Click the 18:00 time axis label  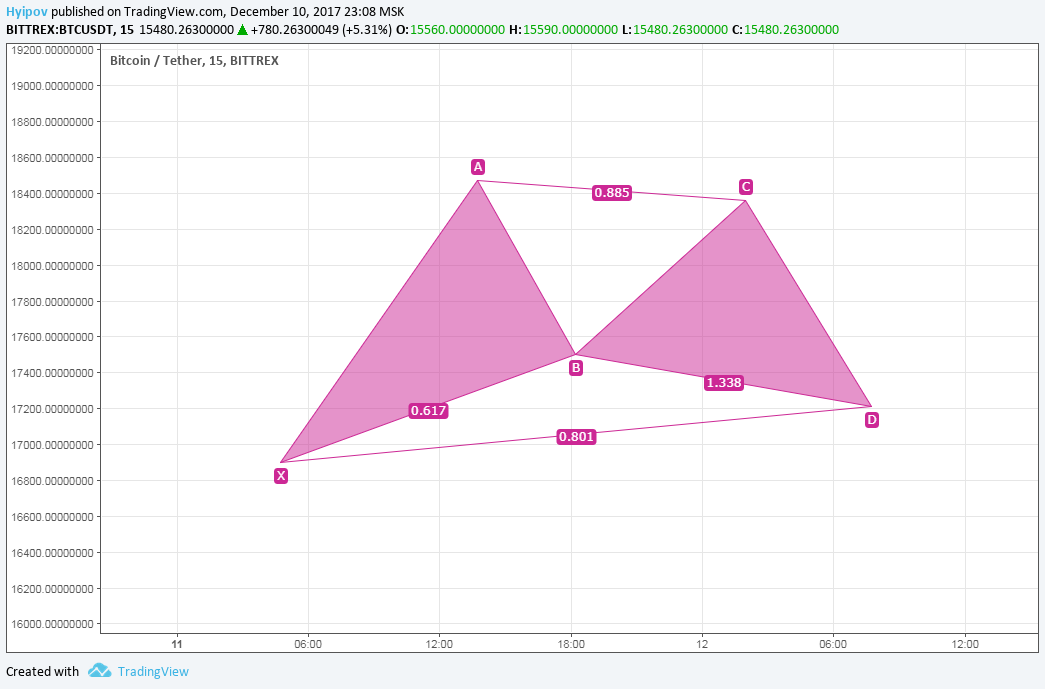point(571,644)
